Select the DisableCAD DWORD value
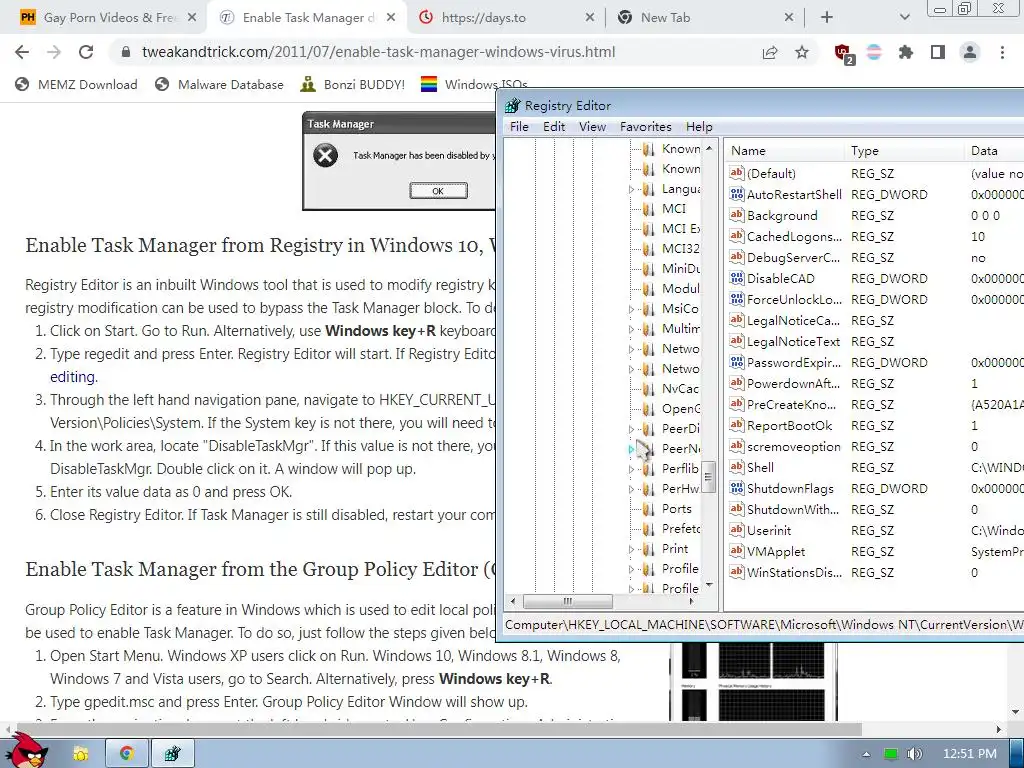This screenshot has height=768, width=1024. coord(780,279)
